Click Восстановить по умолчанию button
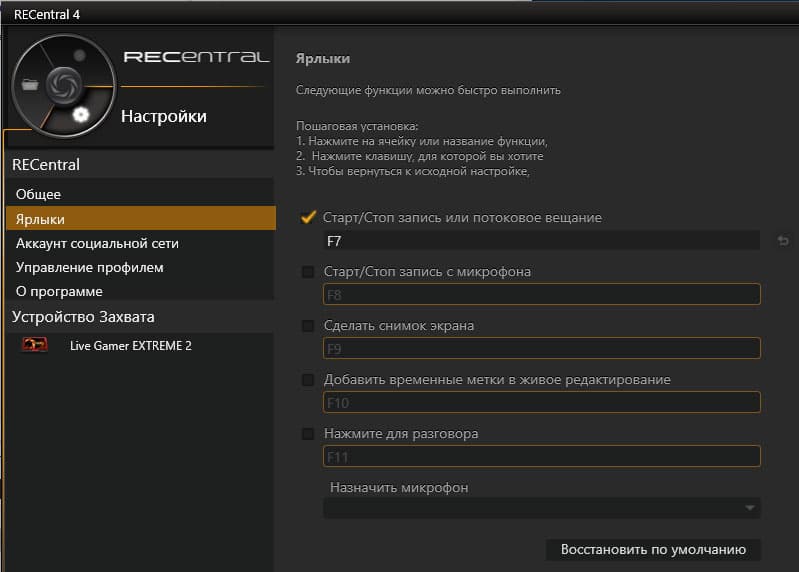The image size is (799, 572). click(x=654, y=550)
